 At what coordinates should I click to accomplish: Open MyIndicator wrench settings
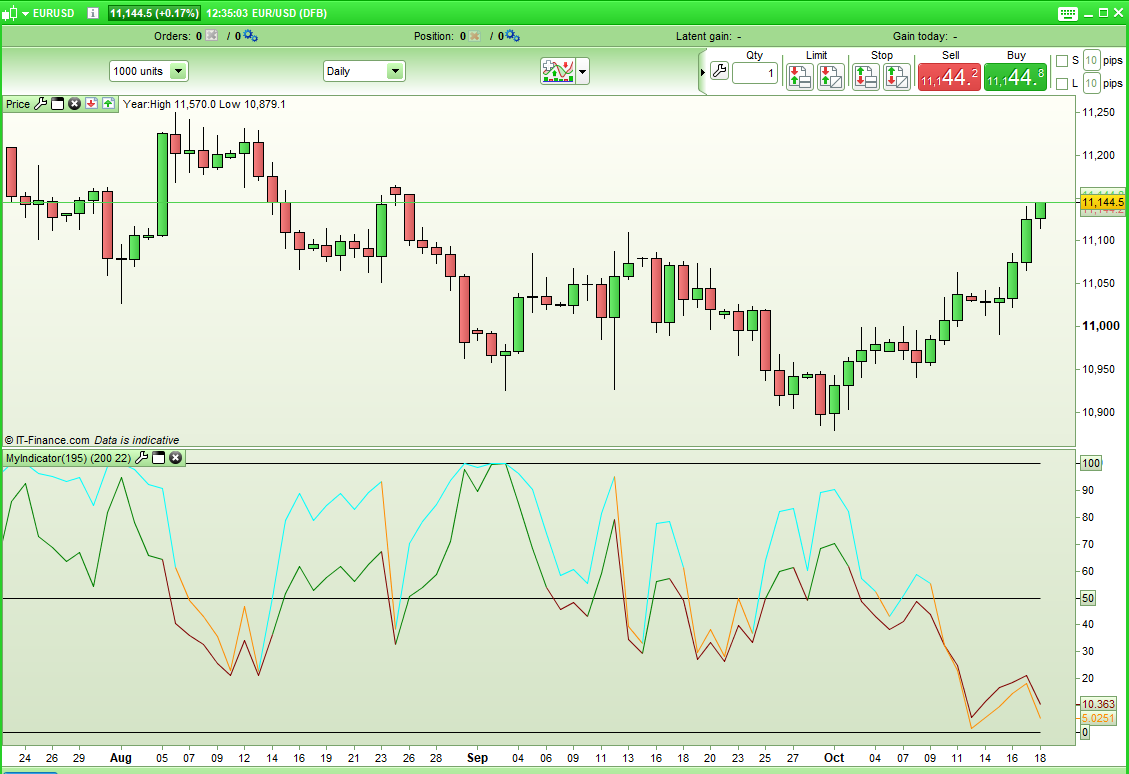pos(142,458)
